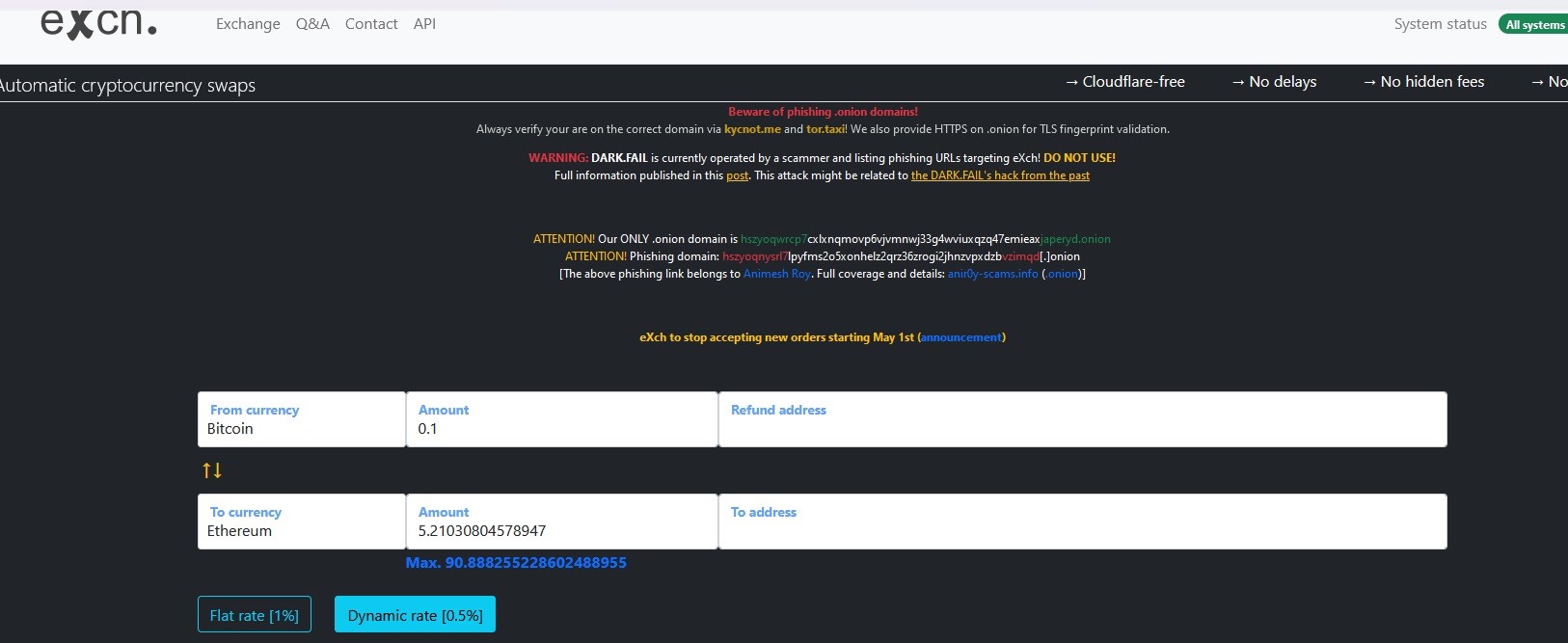Open the From currency Bitcoin dropdown
Viewport: 1568px width, 643px height.
coord(302,419)
